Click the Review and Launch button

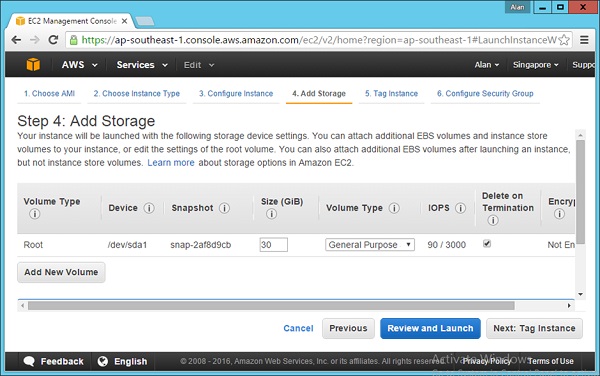(430, 328)
